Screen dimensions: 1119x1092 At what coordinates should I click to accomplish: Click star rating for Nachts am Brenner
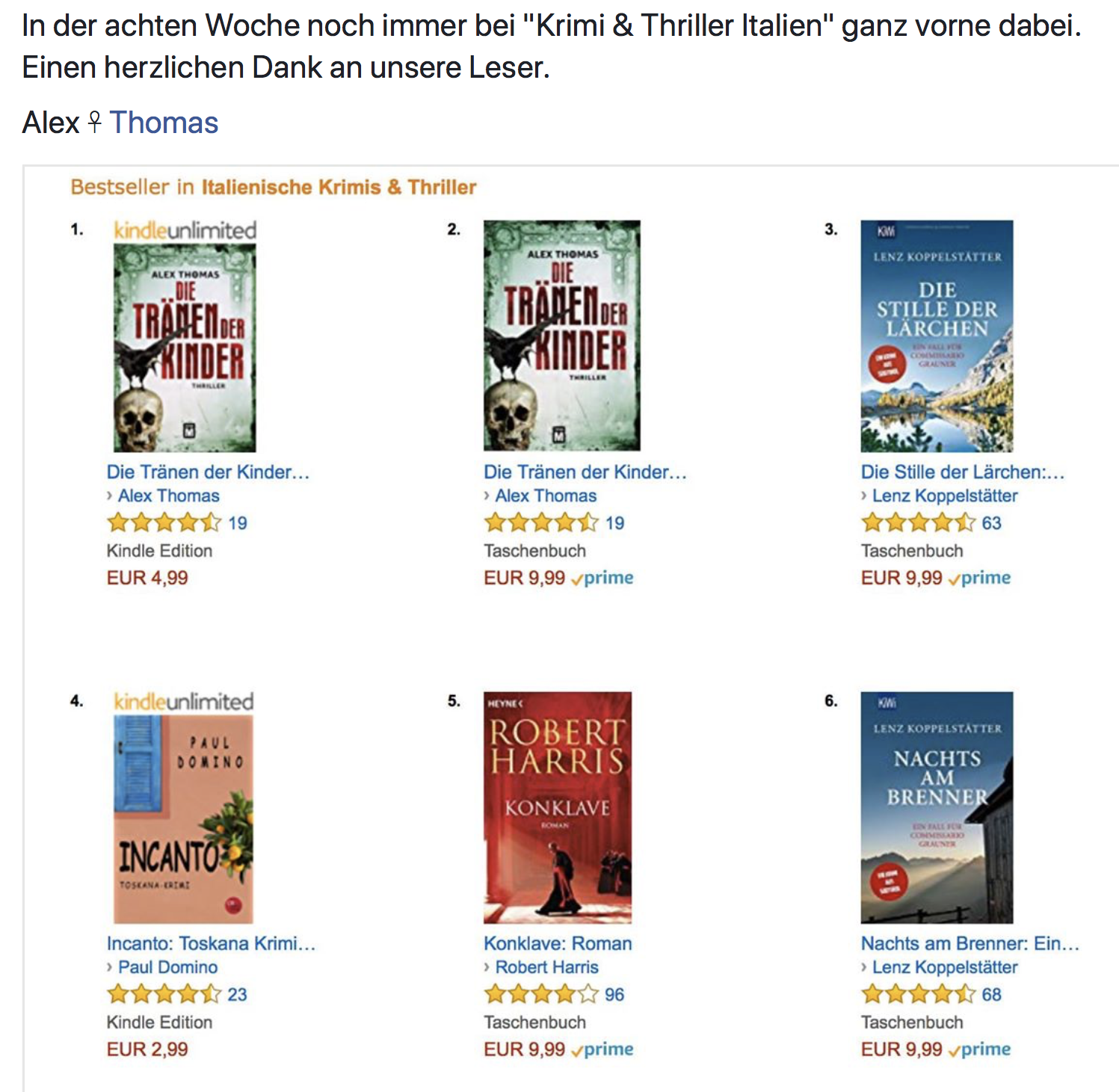tap(919, 994)
